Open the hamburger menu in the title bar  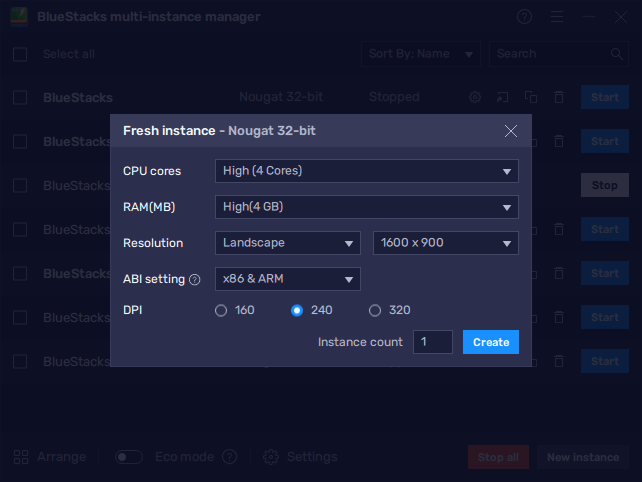pos(557,17)
